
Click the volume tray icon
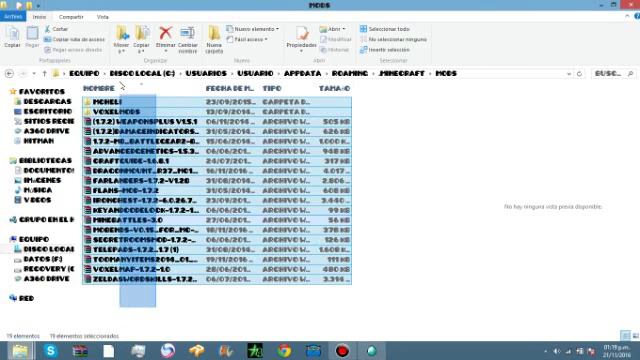(x=557, y=351)
